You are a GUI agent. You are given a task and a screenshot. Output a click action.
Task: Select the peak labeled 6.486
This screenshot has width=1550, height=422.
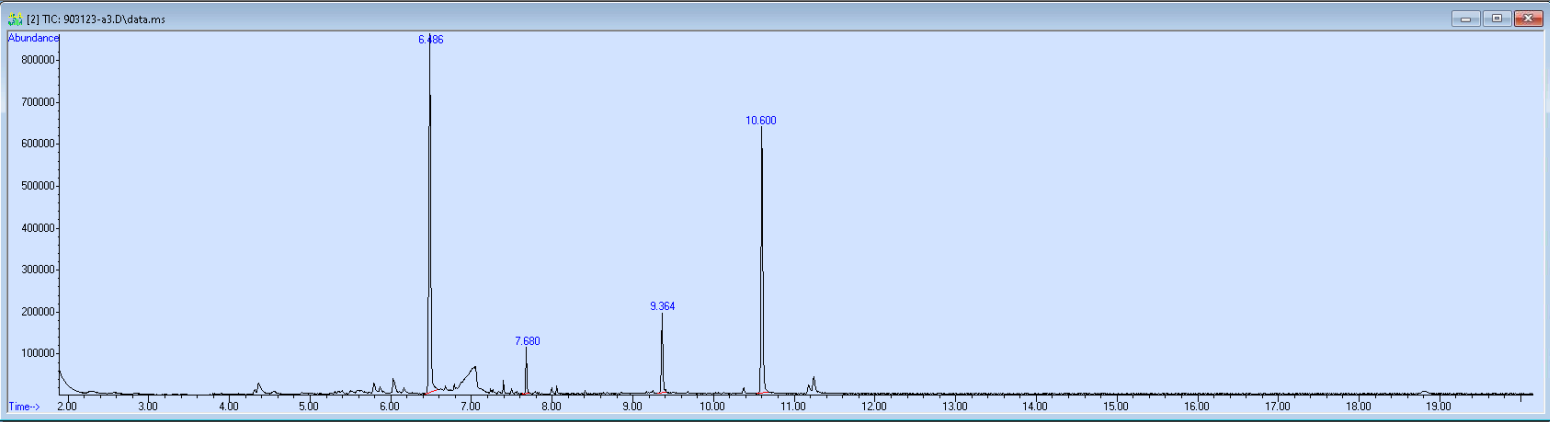[430, 39]
